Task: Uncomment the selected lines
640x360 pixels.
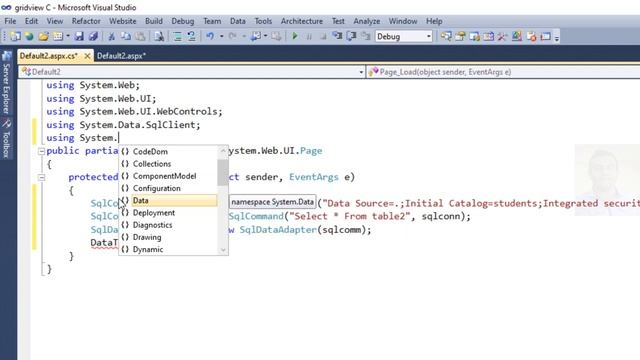Action: coord(191,36)
